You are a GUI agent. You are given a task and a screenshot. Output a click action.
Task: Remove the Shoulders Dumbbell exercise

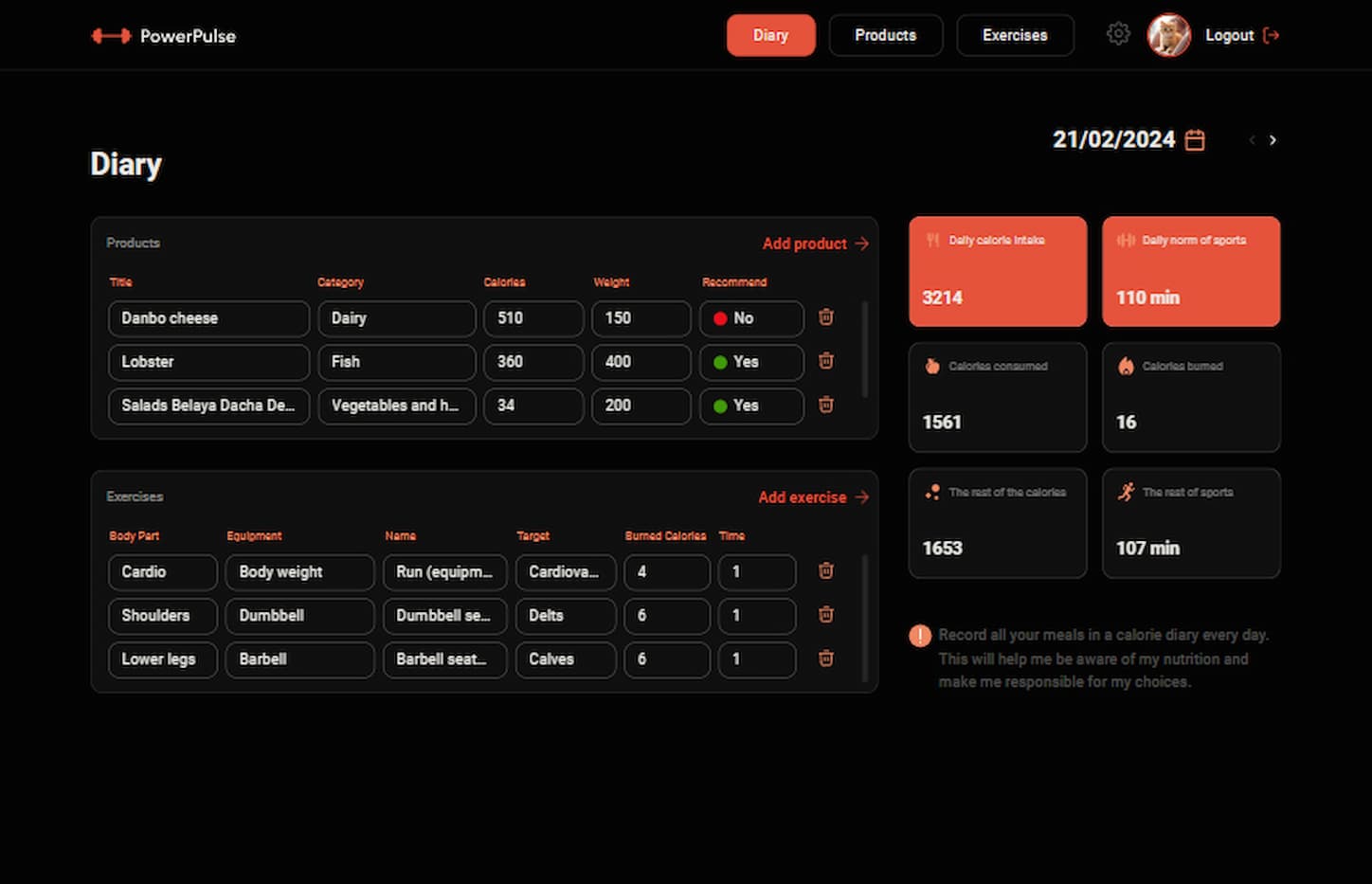pos(825,615)
